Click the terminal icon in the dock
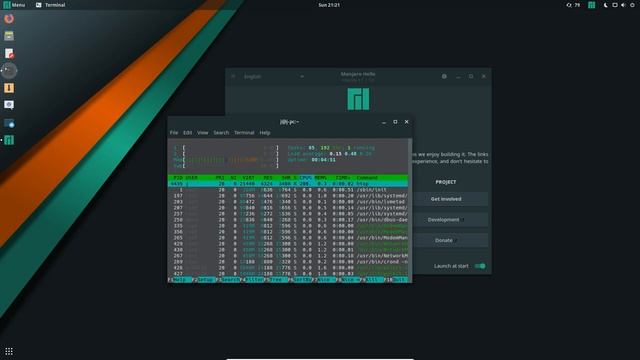Viewport: 640px width, 360px height. pos(9,71)
